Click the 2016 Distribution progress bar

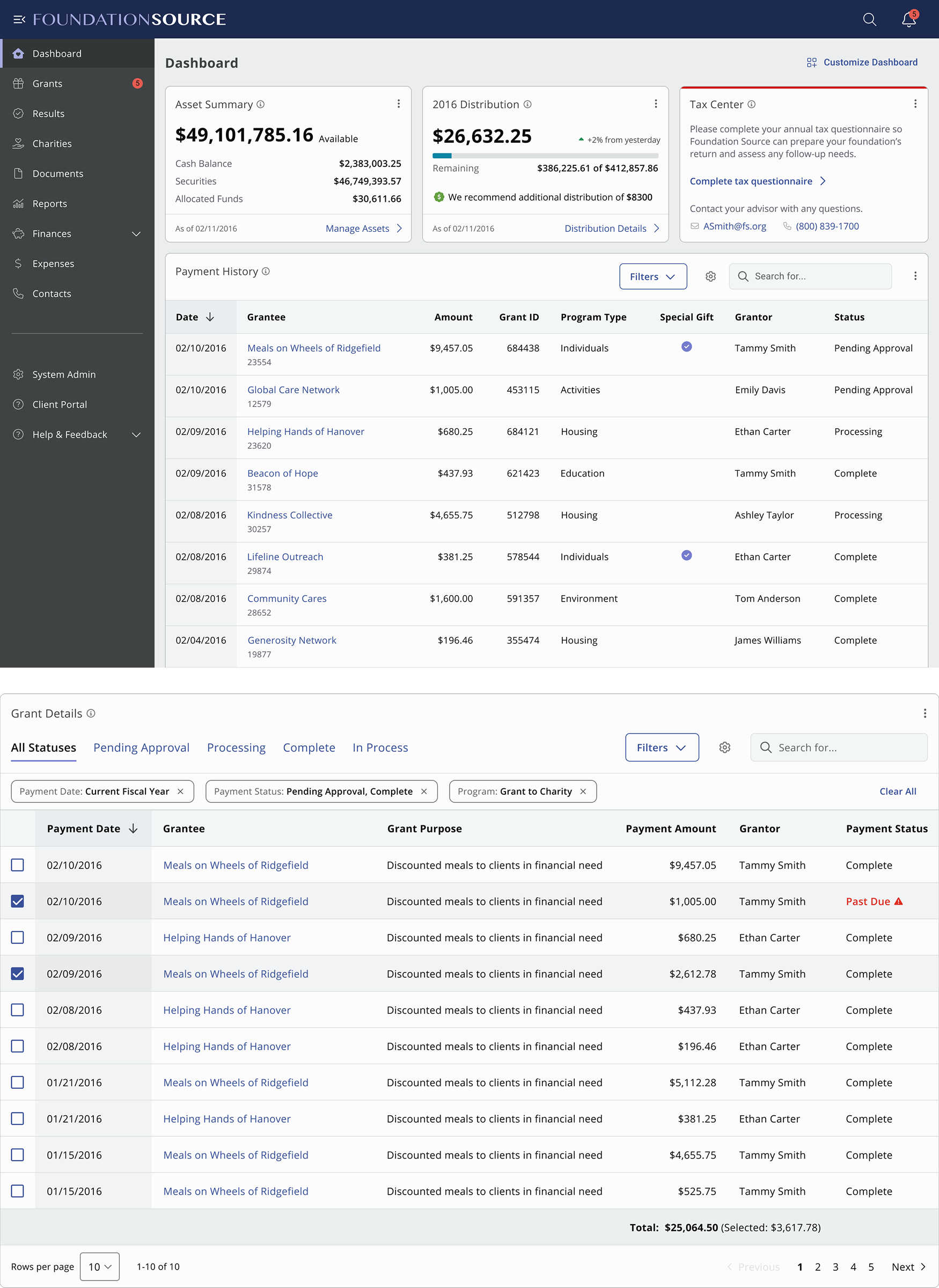pos(545,155)
